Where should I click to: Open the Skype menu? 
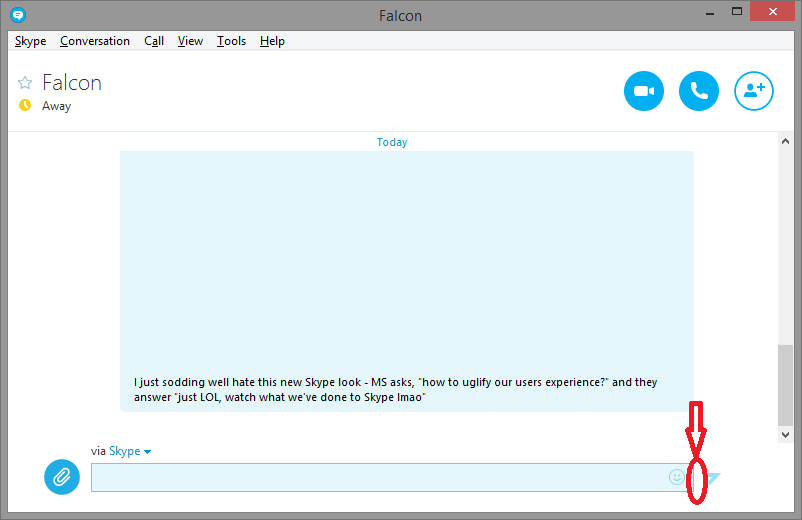(30, 41)
